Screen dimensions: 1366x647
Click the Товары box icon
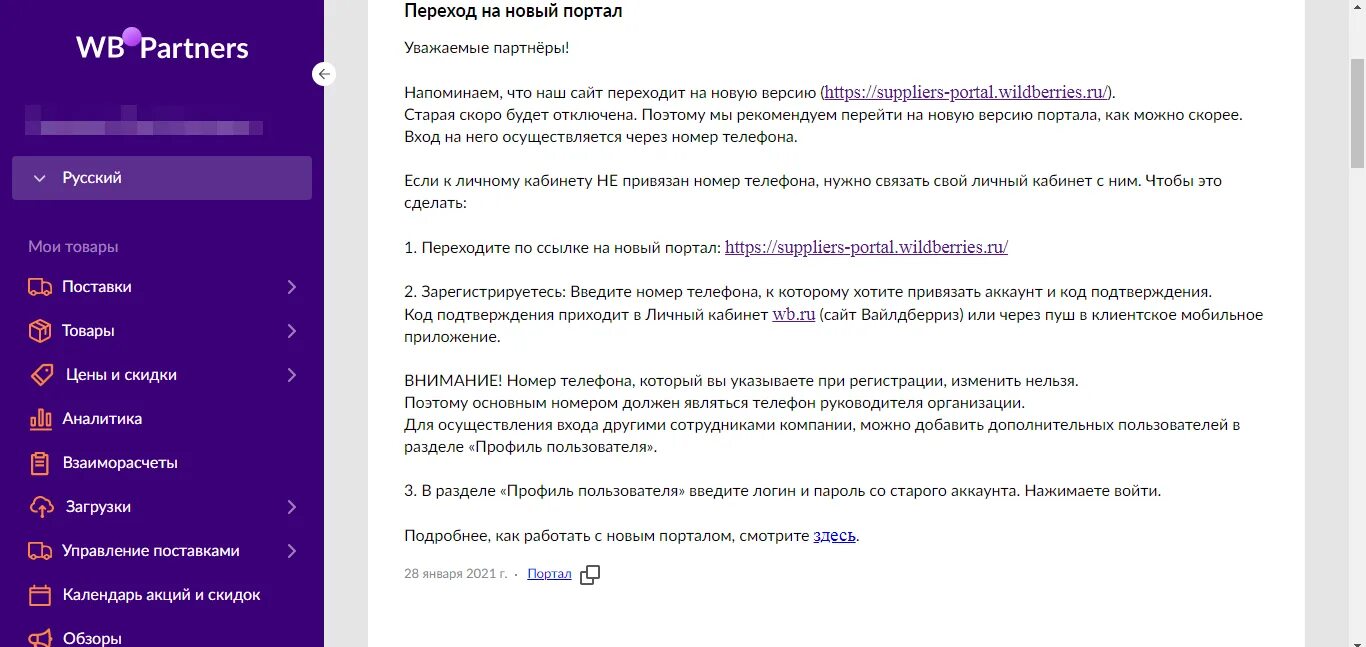(x=40, y=331)
